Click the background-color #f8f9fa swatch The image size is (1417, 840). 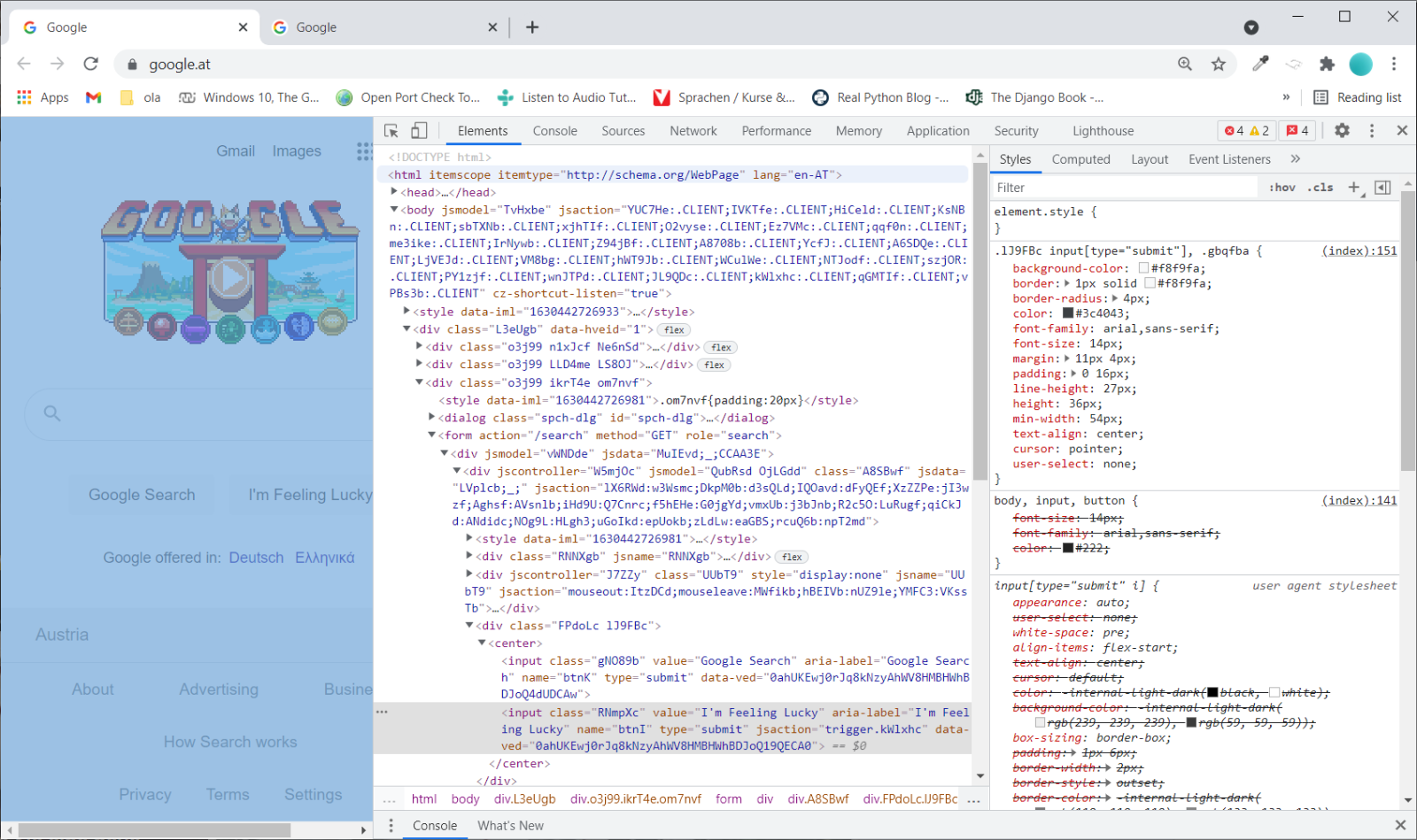tap(1143, 267)
